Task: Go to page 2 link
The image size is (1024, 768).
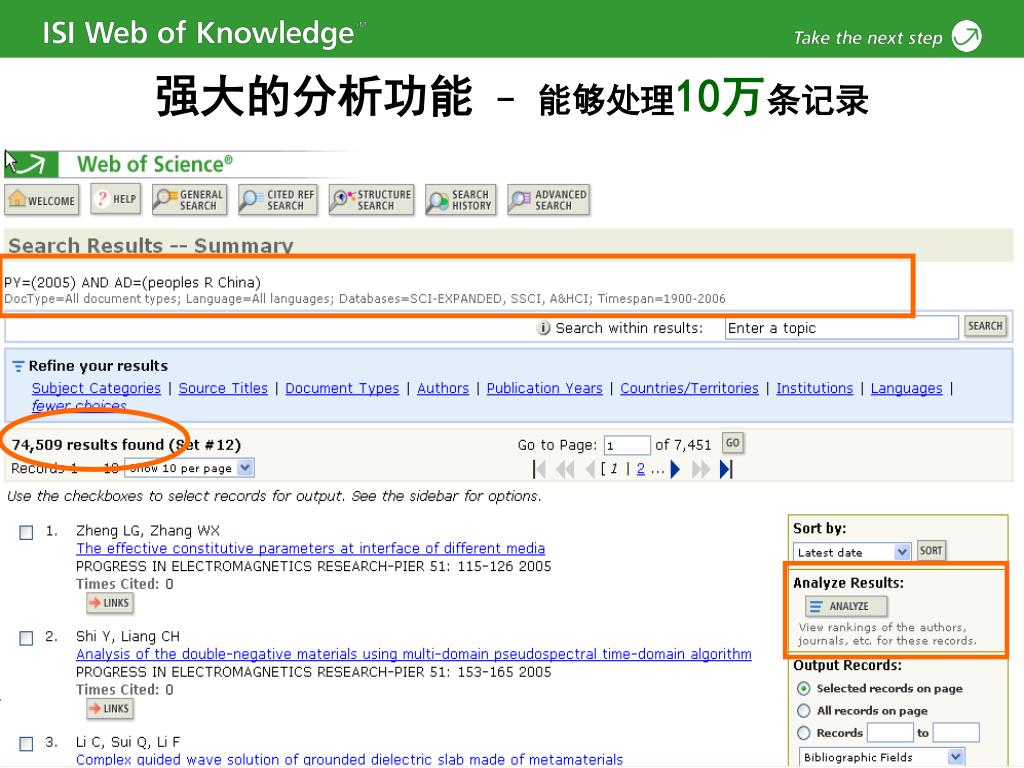Action: [x=641, y=469]
